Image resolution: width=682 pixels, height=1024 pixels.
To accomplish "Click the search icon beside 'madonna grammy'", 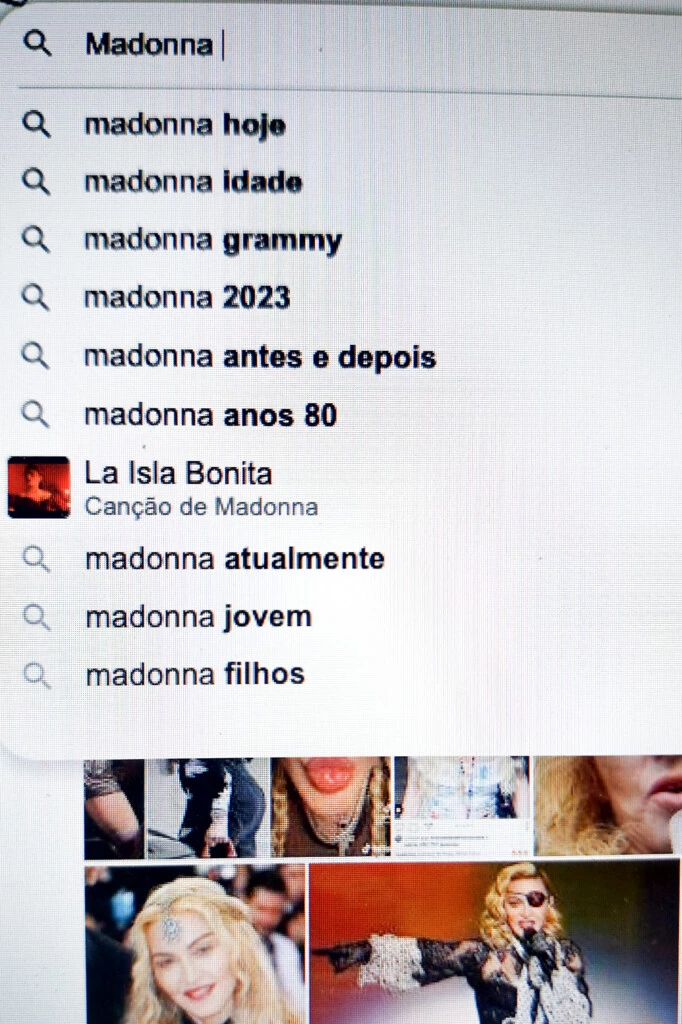I will coord(36,239).
